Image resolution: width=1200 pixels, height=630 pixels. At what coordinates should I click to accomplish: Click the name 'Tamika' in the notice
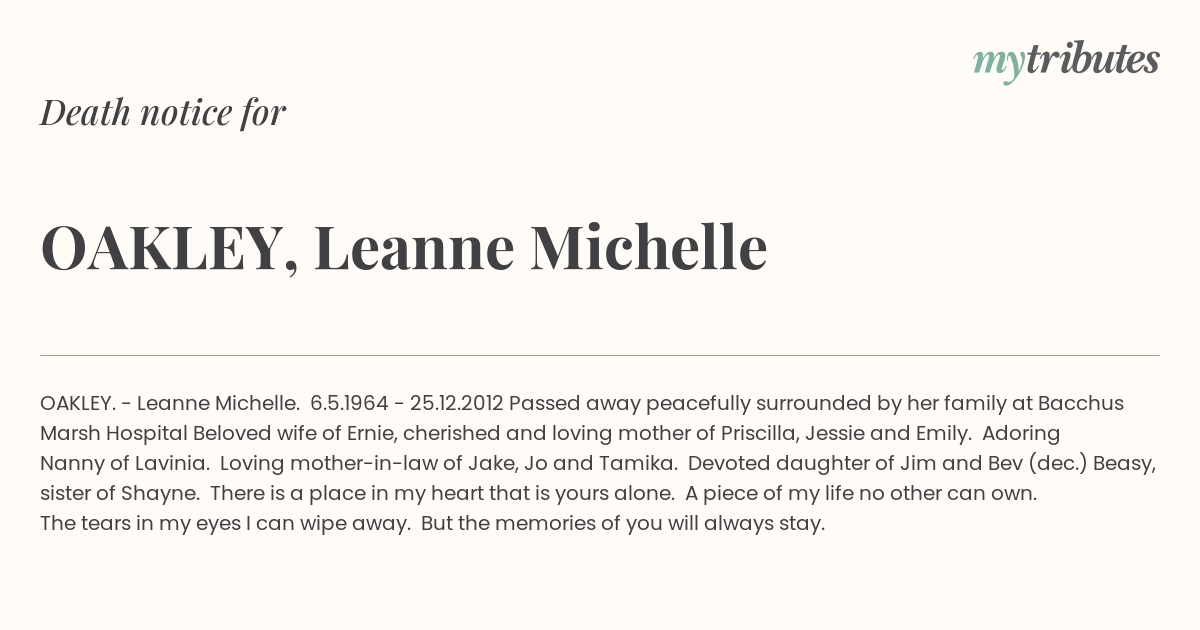(x=640, y=464)
